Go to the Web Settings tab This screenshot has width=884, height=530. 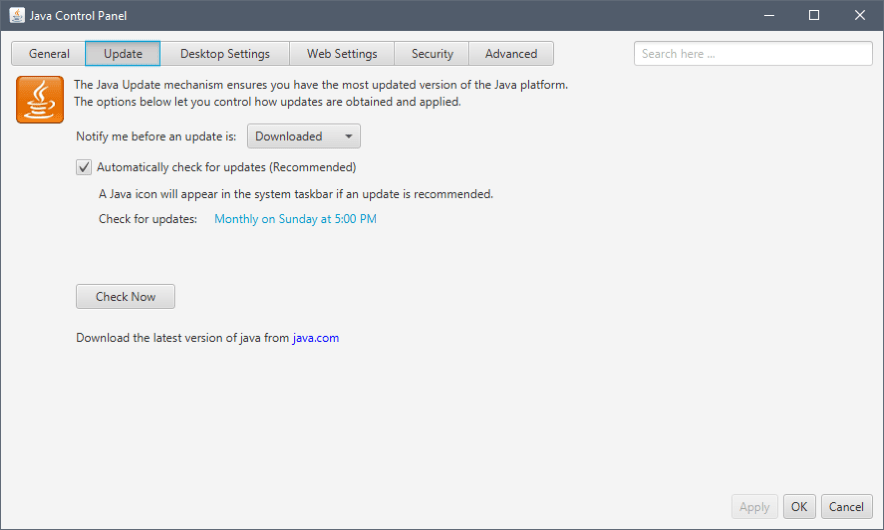(x=342, y=54)
